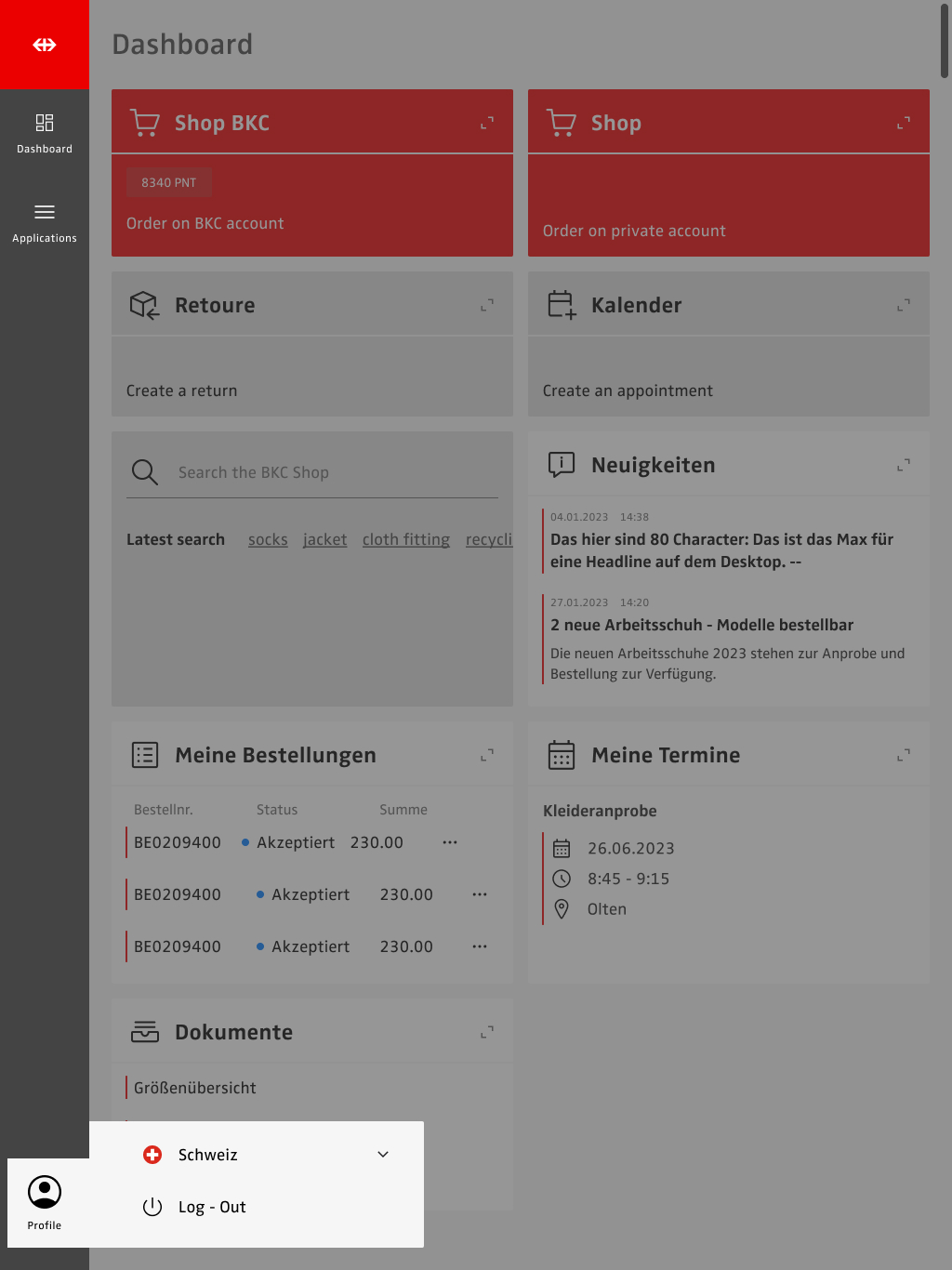Select Log - Out from profile menu

[x=212, y=1207]
